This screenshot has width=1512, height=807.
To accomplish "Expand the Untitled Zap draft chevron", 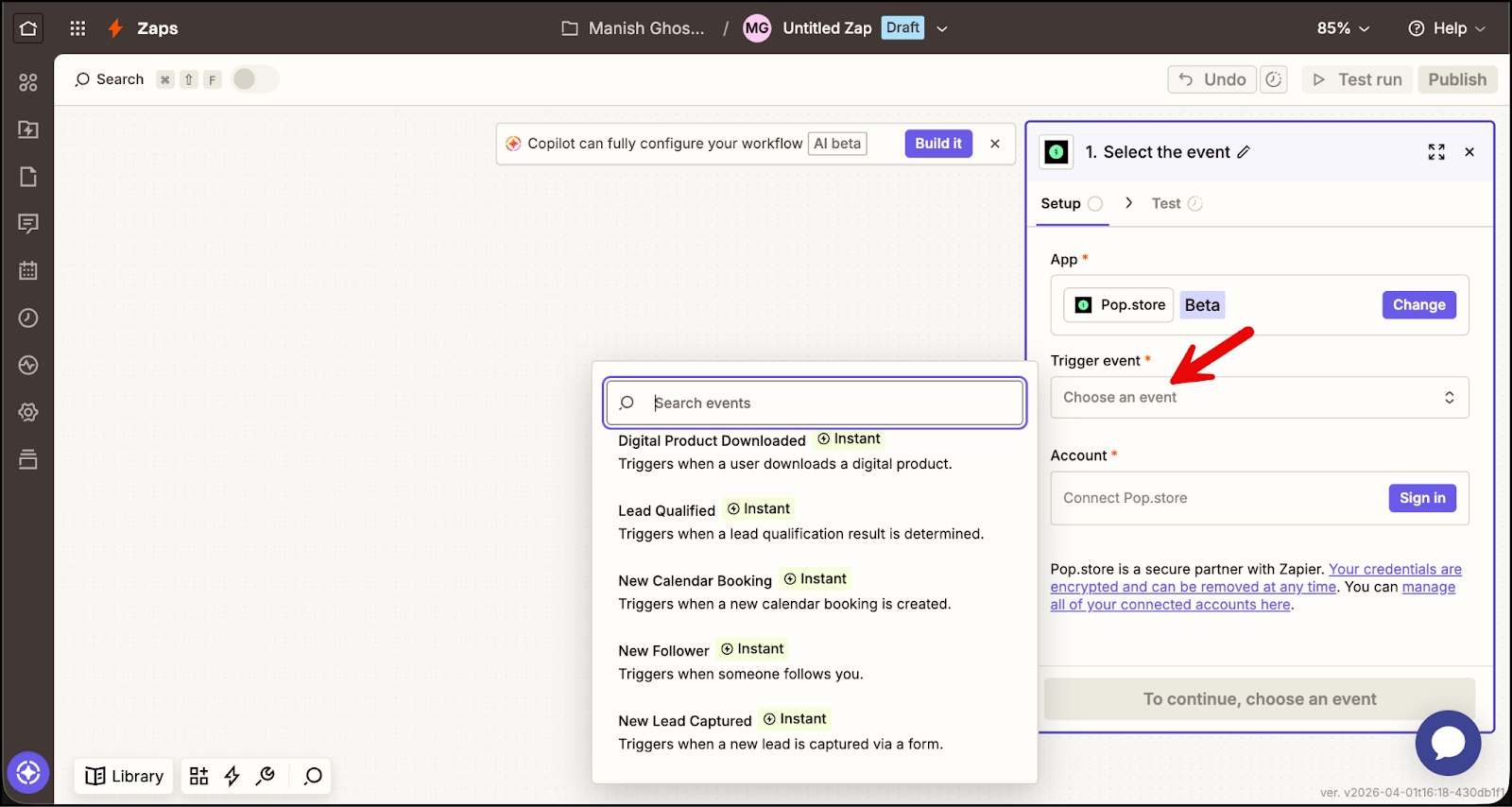I will click(x=942, y=28).
